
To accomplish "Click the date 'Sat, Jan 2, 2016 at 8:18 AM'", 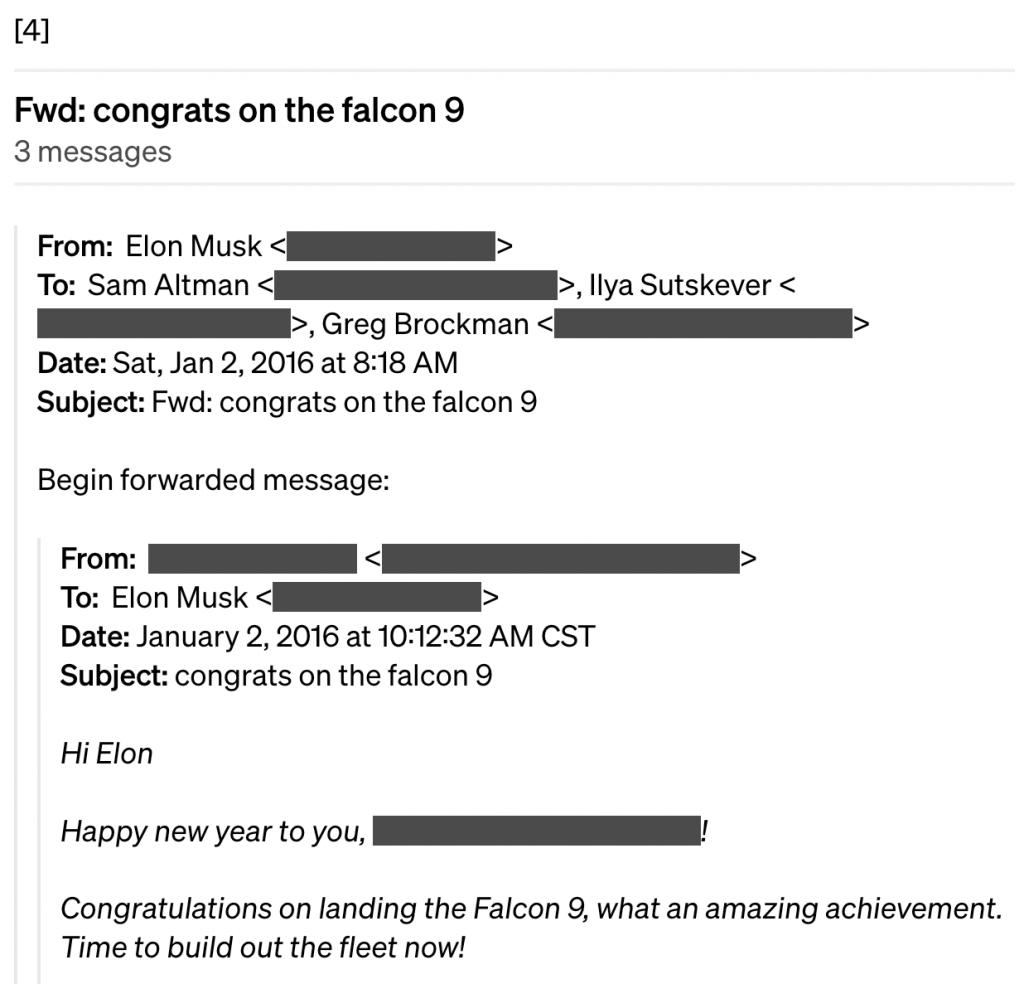I will click(x=285, y=363).
